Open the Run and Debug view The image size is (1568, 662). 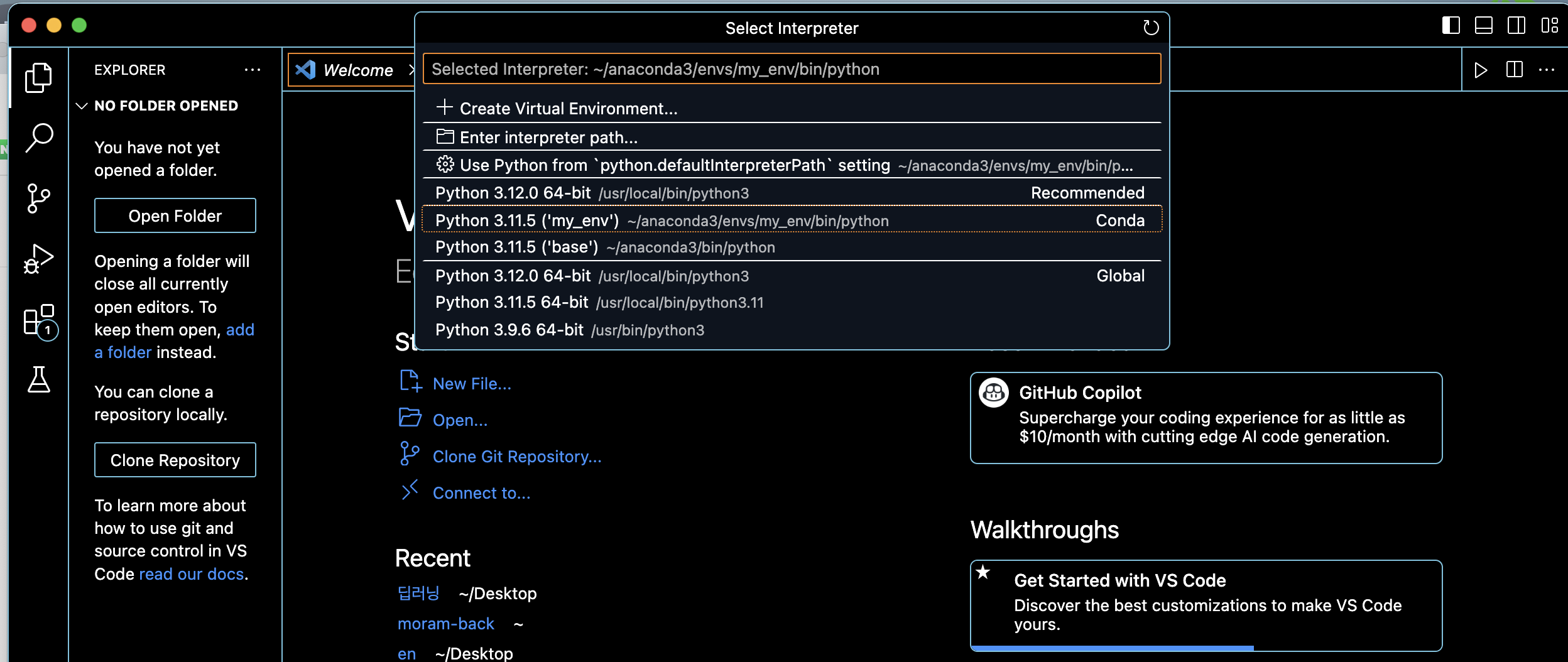[38, 259]
